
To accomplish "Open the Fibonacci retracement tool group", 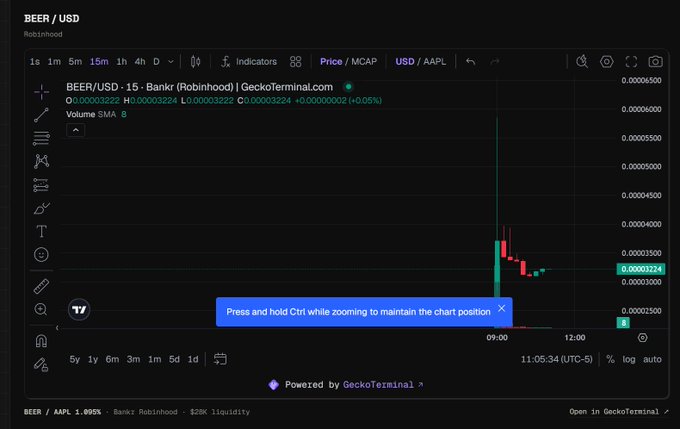I will [x=42, y=138].
